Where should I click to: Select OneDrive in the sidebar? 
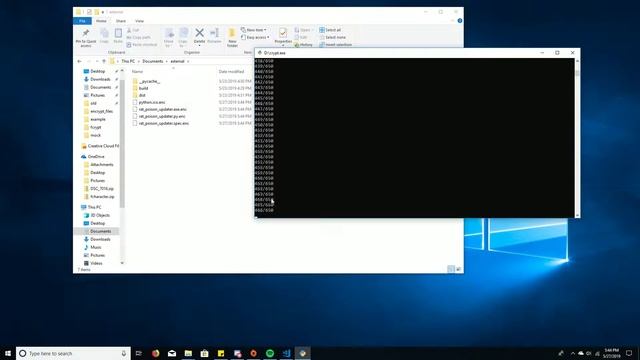click(96, 156)
